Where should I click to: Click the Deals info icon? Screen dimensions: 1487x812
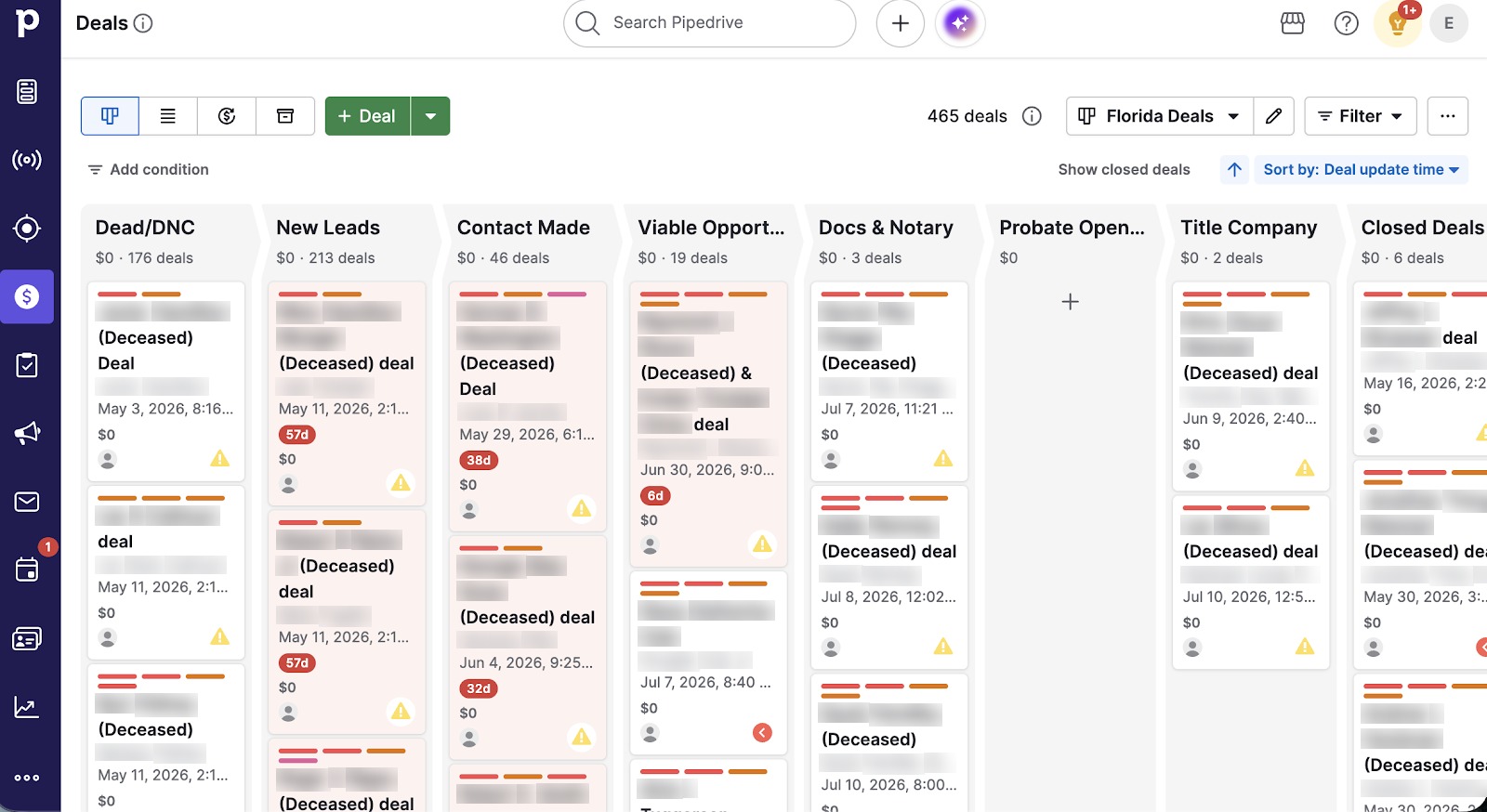tap(143, 23)
